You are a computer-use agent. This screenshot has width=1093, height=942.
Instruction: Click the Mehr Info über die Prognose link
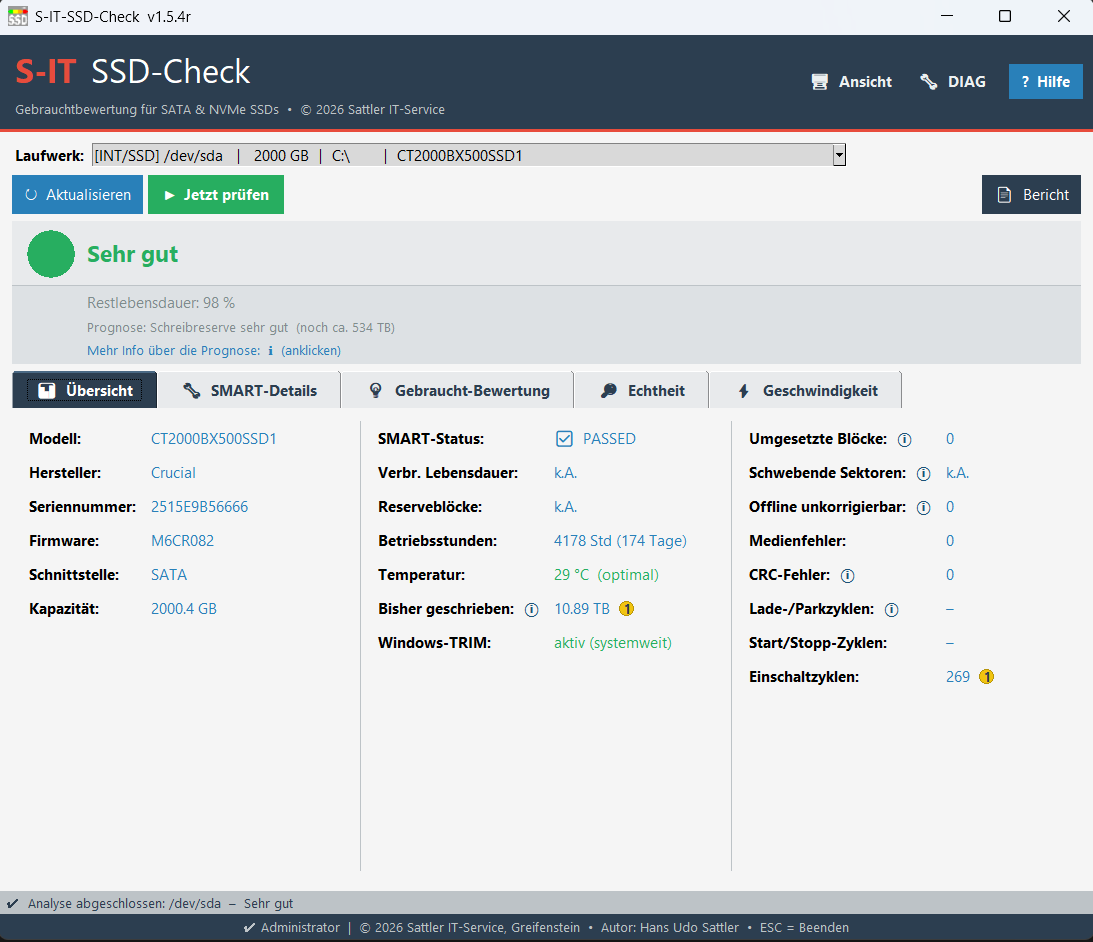point(174,351)
